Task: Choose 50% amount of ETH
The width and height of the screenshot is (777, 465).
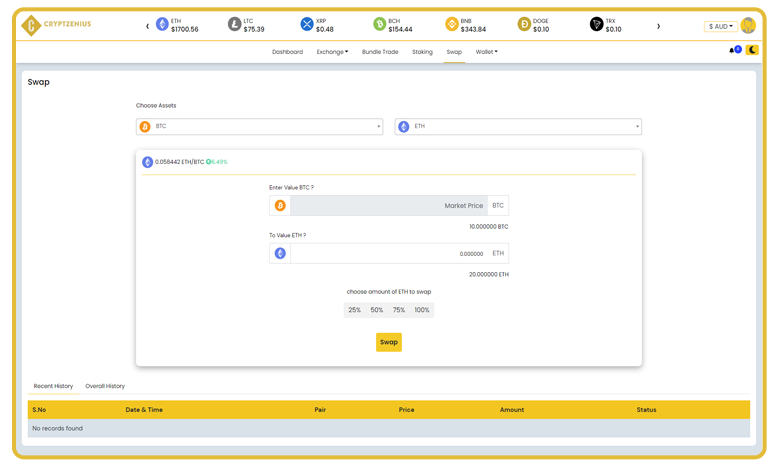Action: [x=377, y=310]
